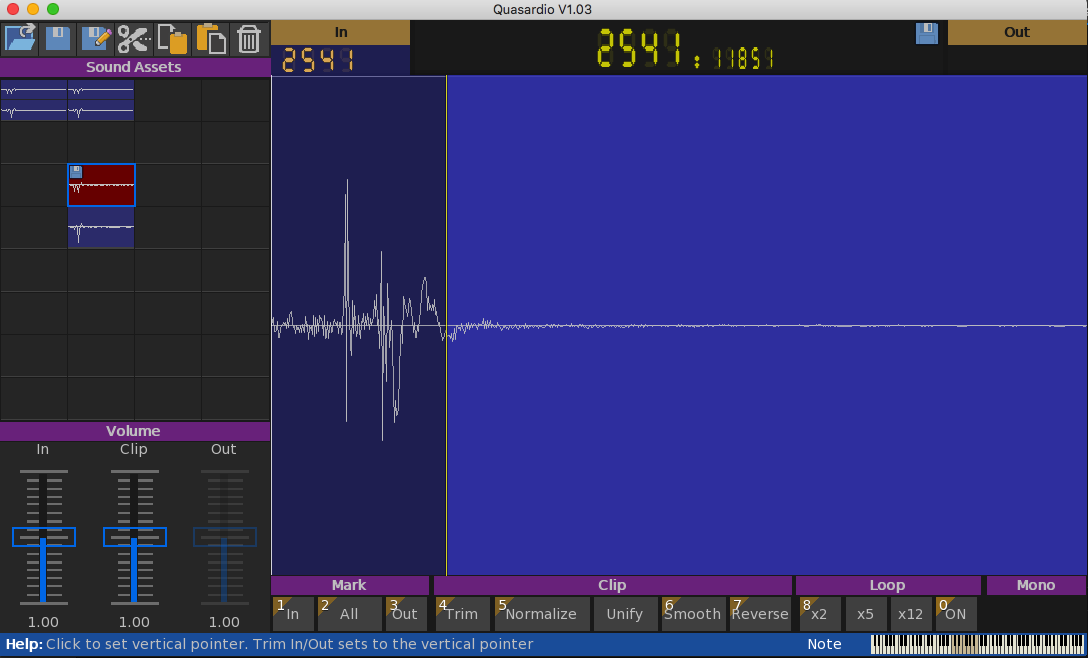Click Mark In button
Image resolution: width=1088 pixels, height=658 pixels.
click(293, 614)
